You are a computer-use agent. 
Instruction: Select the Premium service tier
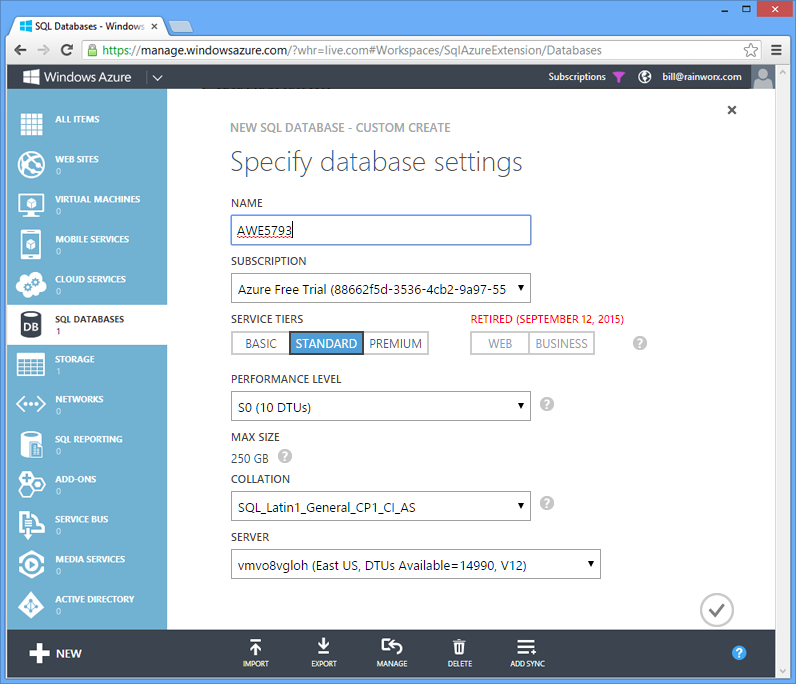click(395, 344)
